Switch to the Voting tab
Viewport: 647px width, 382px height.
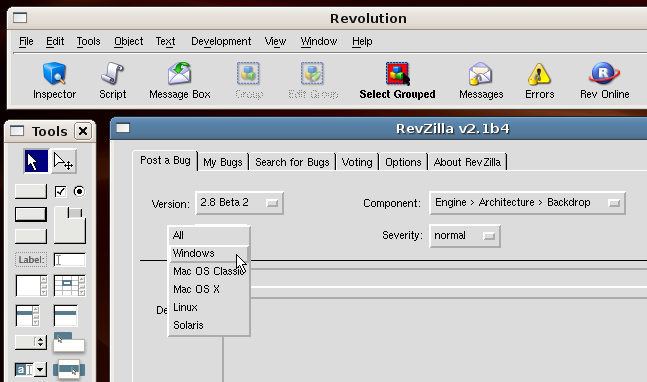(357, 162)
